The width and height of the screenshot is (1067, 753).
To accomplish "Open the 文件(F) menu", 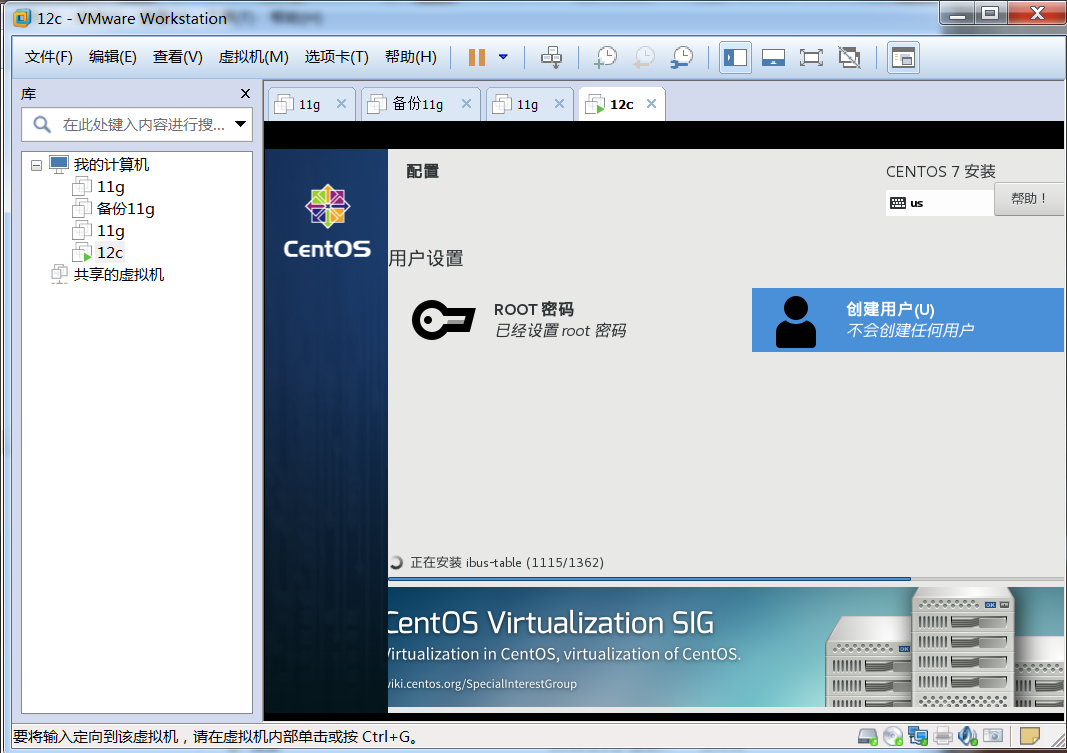I will [48, 56].
